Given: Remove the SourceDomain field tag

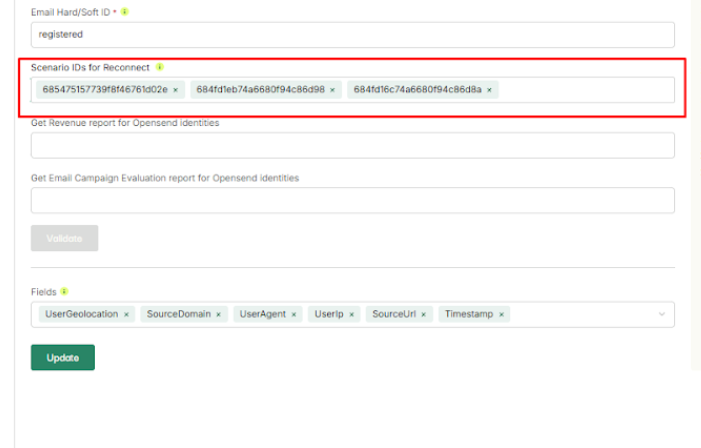Looking at the screenshot, I should [x=218, y=314].
